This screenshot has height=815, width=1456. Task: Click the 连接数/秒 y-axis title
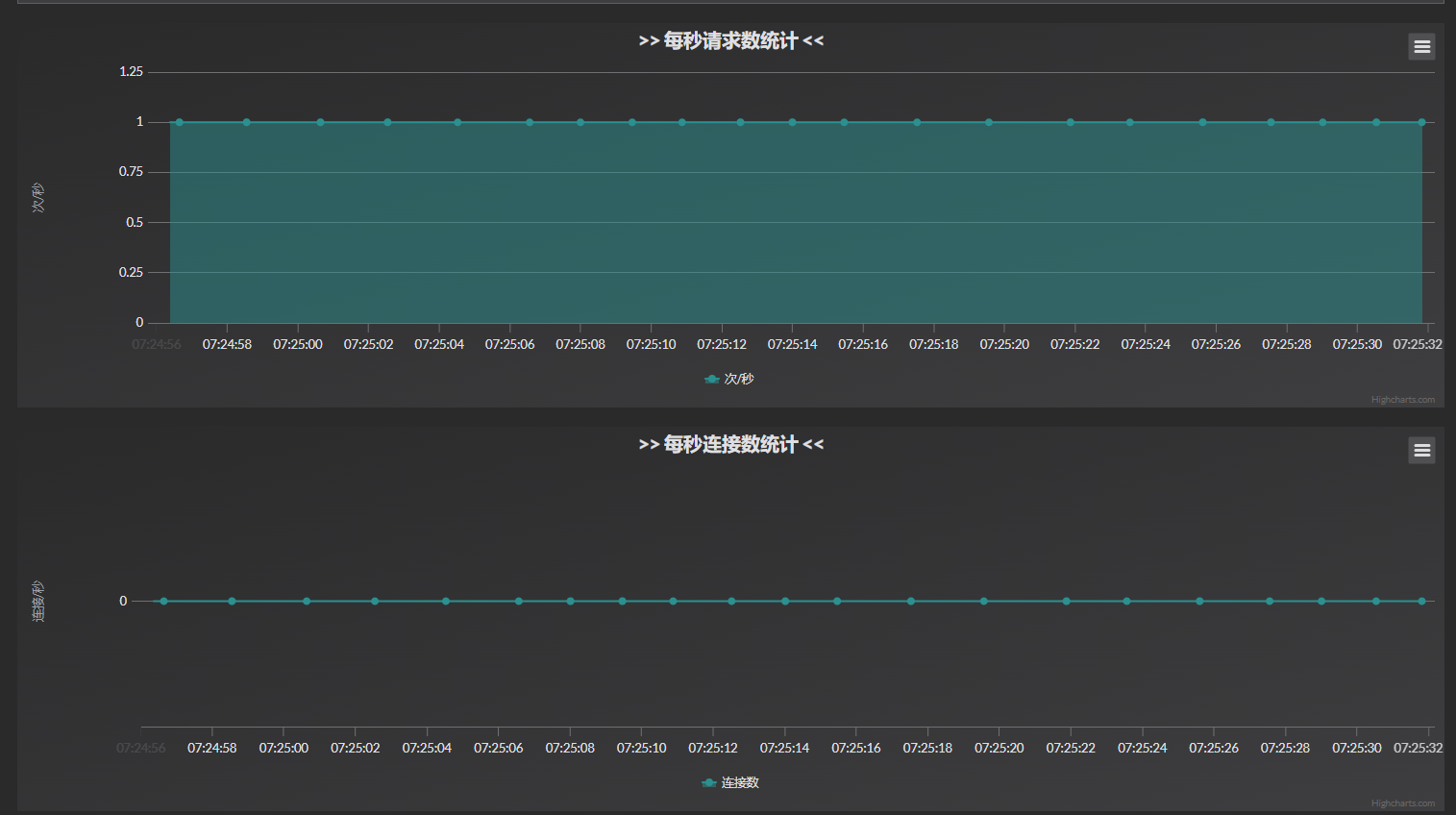[38, 601]
